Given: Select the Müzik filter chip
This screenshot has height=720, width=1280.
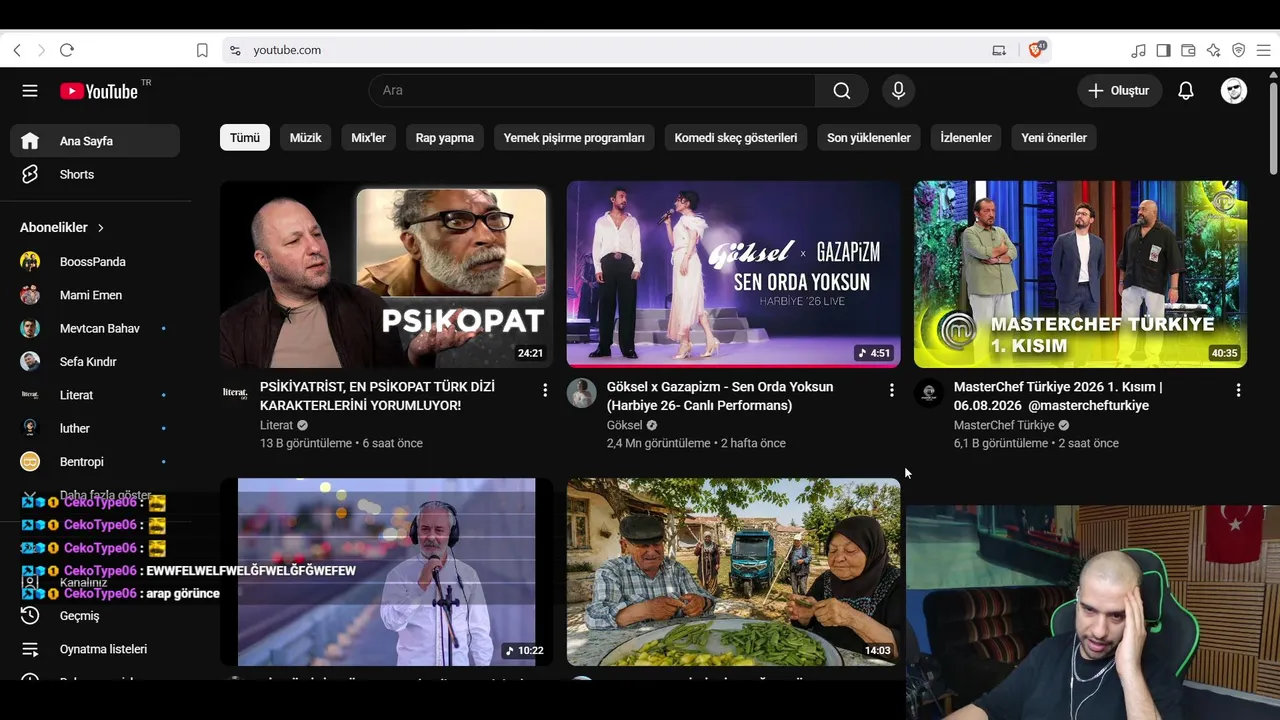Looking at the screenshot, I should 306,138.
